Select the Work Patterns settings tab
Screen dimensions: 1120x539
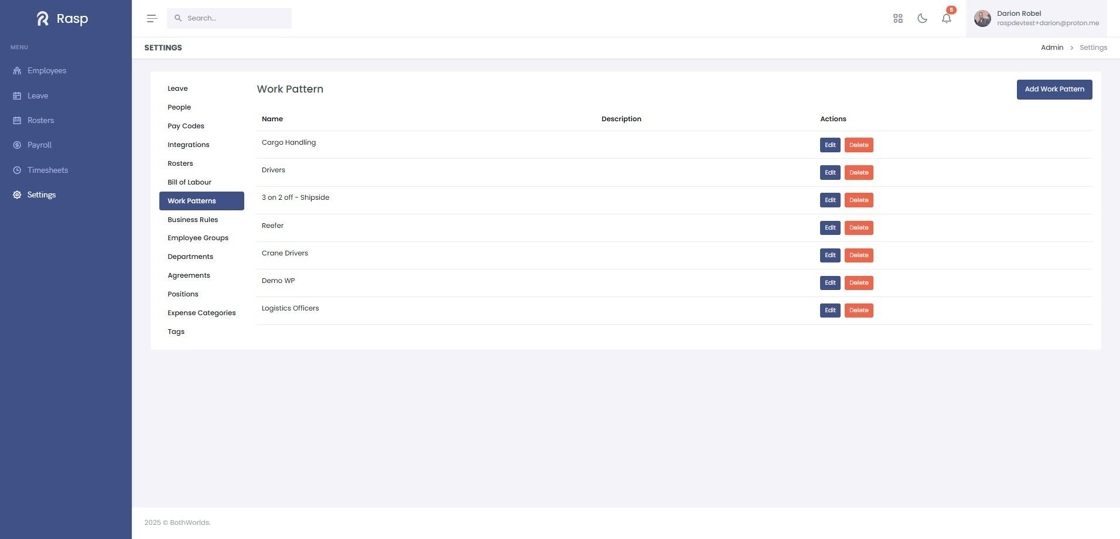coord(201,201)
